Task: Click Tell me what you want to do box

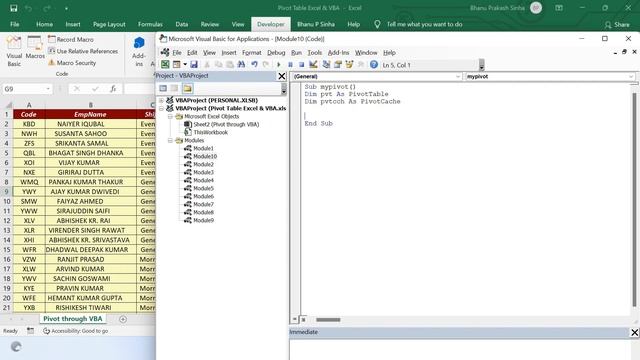Action: point(424,24)
